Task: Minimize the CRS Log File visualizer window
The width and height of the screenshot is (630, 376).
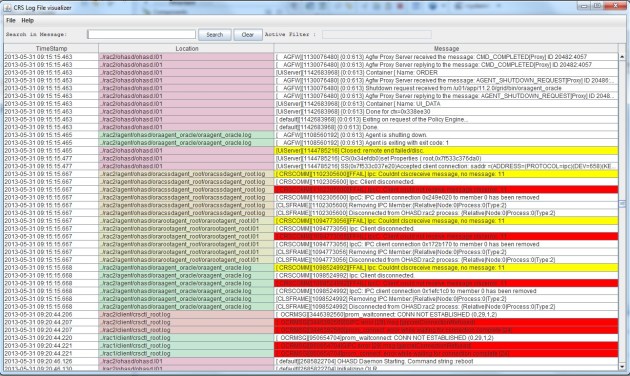Action: [585, 6]
